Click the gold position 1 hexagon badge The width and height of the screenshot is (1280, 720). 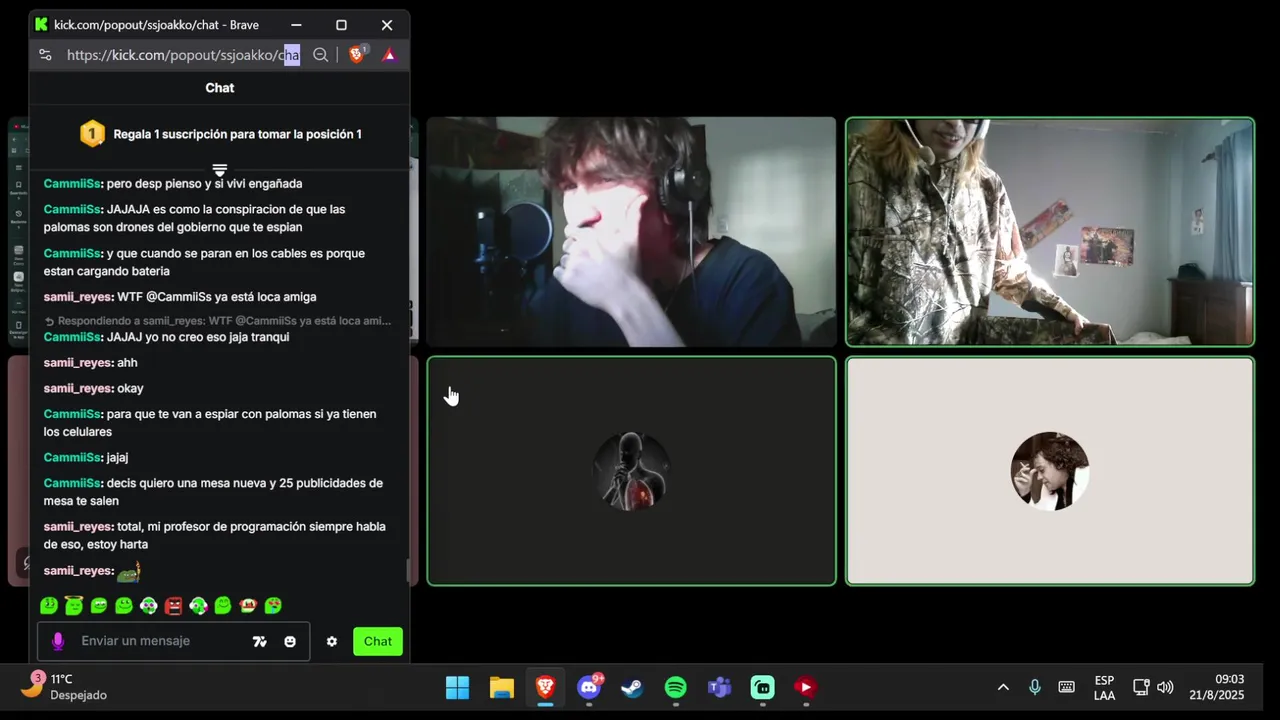(92, 134)
